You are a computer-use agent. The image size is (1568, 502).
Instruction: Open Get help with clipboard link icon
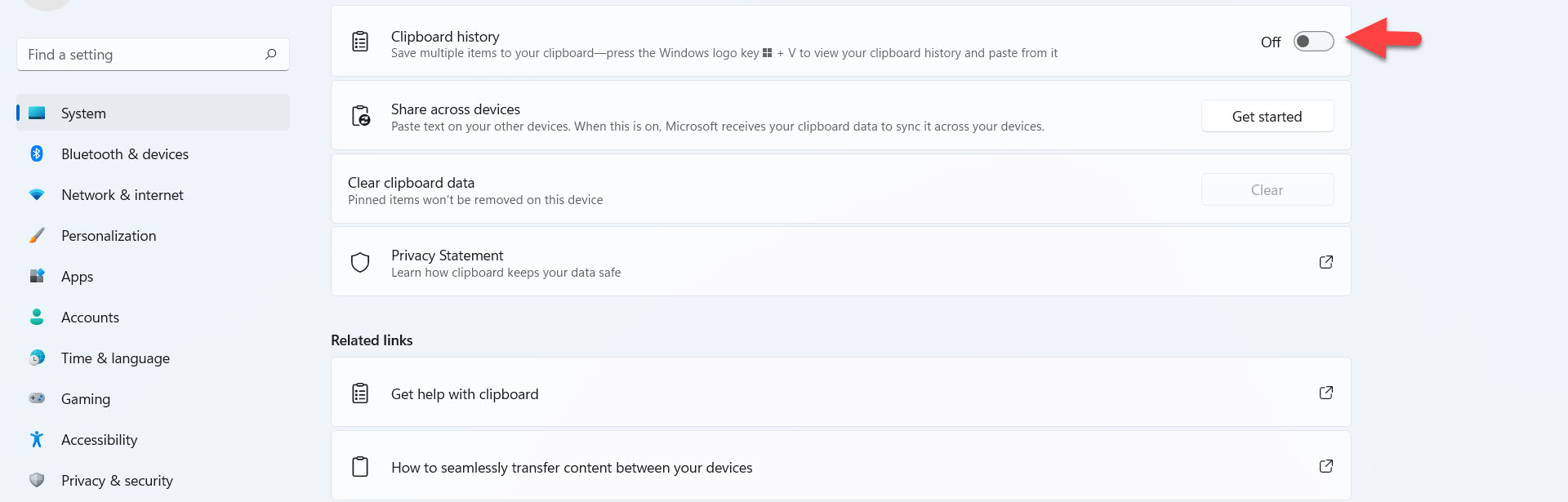(x=1325, y=393)
